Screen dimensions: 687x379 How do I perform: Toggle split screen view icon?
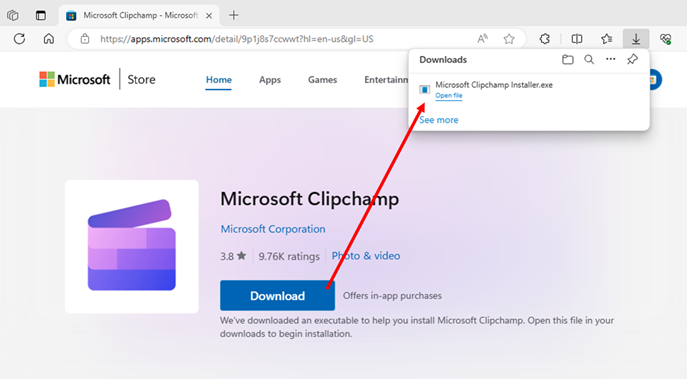click(x=577, y=39)
